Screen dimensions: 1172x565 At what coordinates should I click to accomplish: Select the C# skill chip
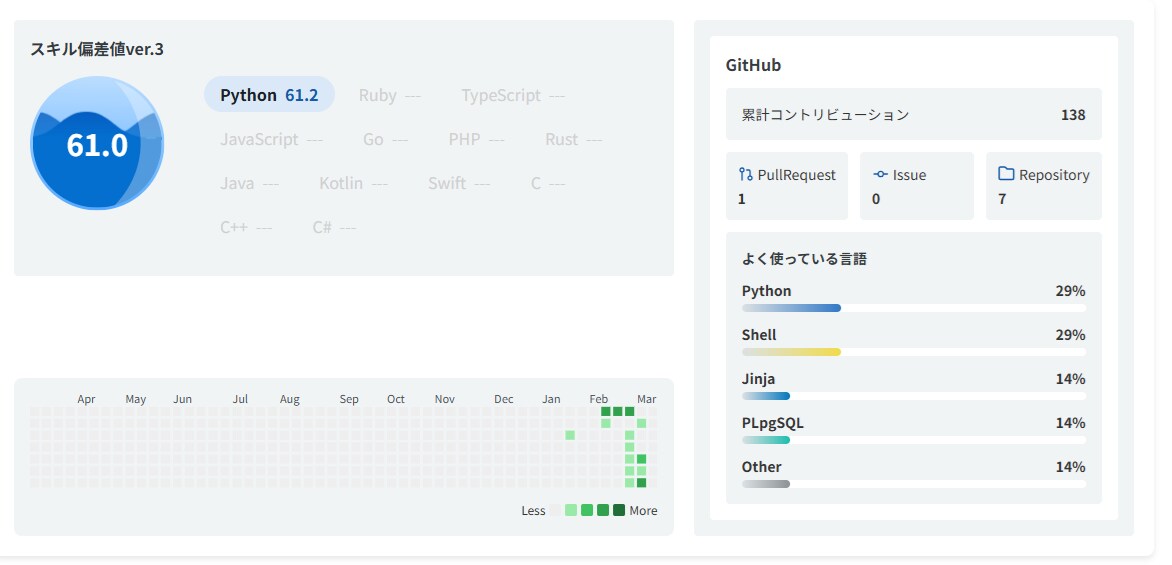click(x=334, y=227)
